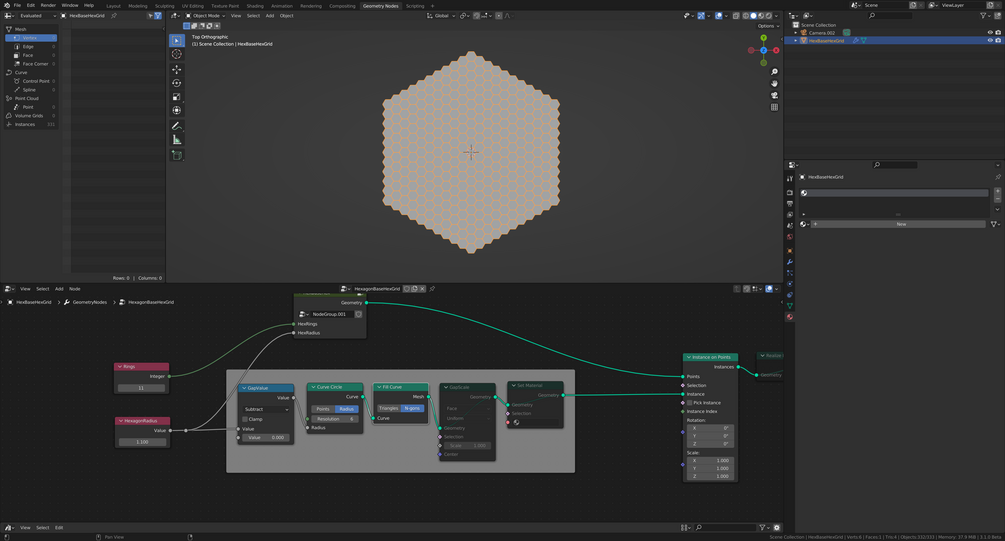Toggle Camera.002 render camera icon
This screenshot has width=1005, height=541.
pos(998,33)
